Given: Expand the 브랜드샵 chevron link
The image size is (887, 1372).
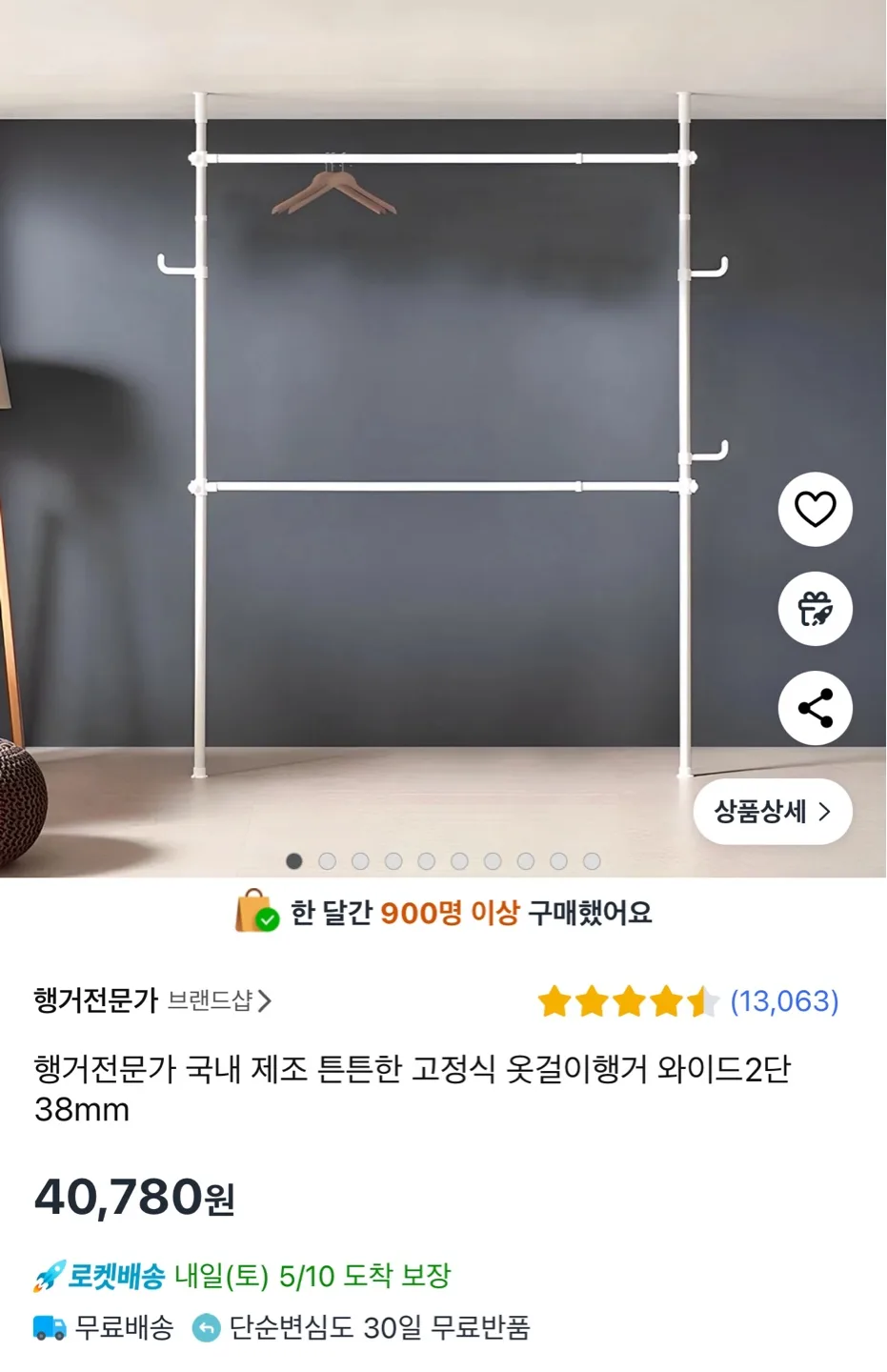Looking at the screenshot, I should pos(220,1000).
